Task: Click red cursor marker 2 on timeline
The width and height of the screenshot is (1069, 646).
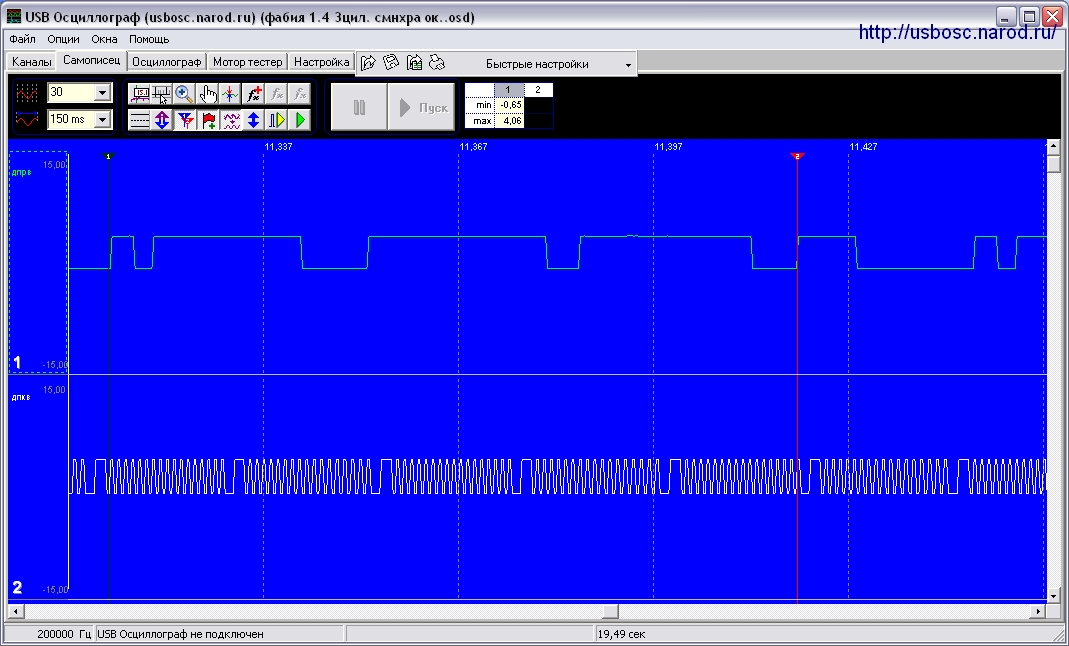Action: (797, 157)
